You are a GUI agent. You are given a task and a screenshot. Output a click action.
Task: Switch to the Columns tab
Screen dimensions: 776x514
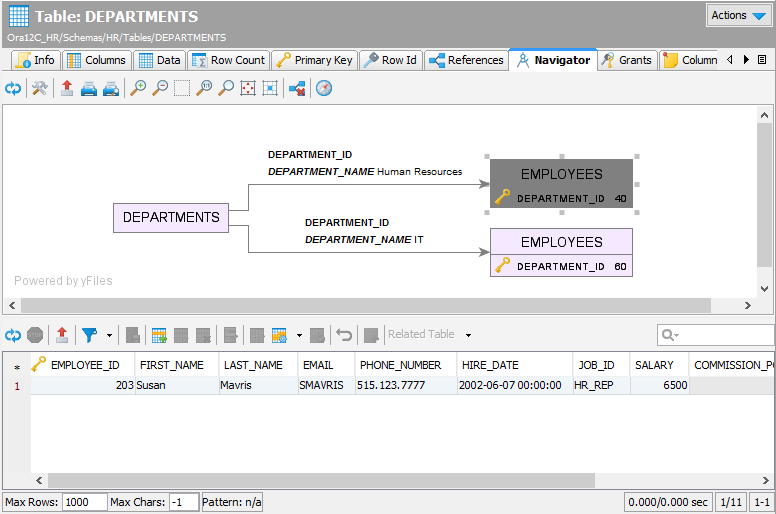coord(96,60)
